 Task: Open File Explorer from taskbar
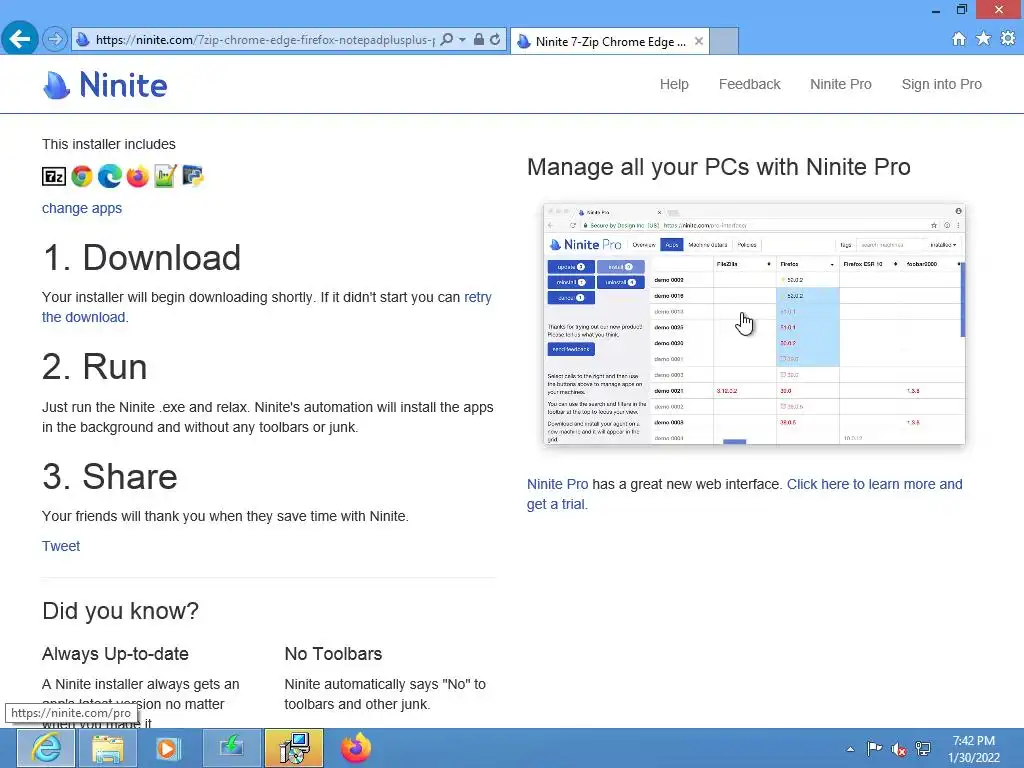pos(108,748)
